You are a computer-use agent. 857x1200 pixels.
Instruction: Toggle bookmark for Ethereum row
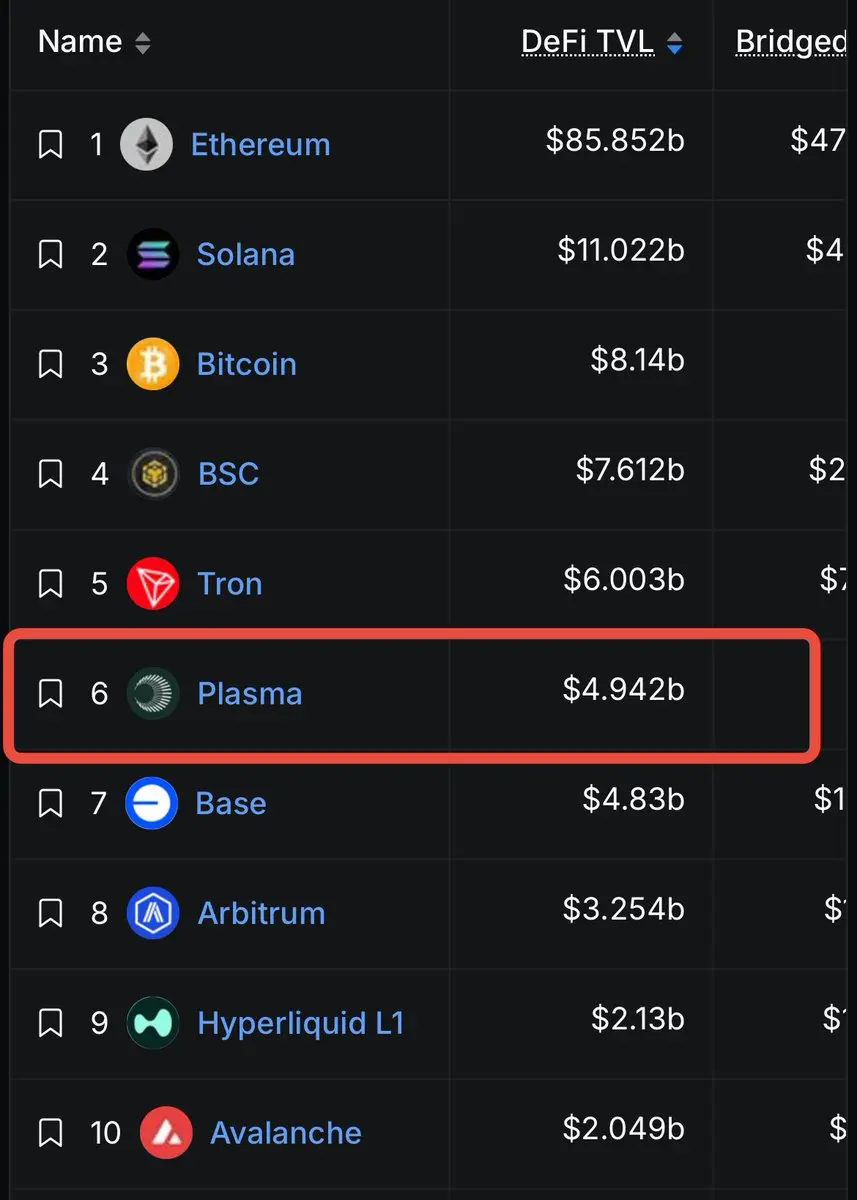click(50, 145)
